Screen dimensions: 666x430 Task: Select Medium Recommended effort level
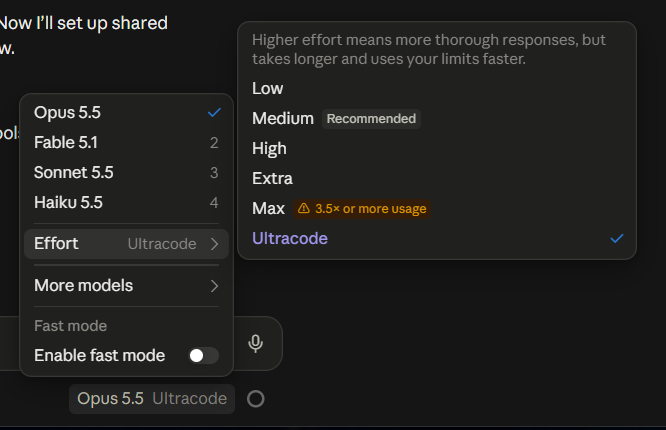tap(437, 119)
